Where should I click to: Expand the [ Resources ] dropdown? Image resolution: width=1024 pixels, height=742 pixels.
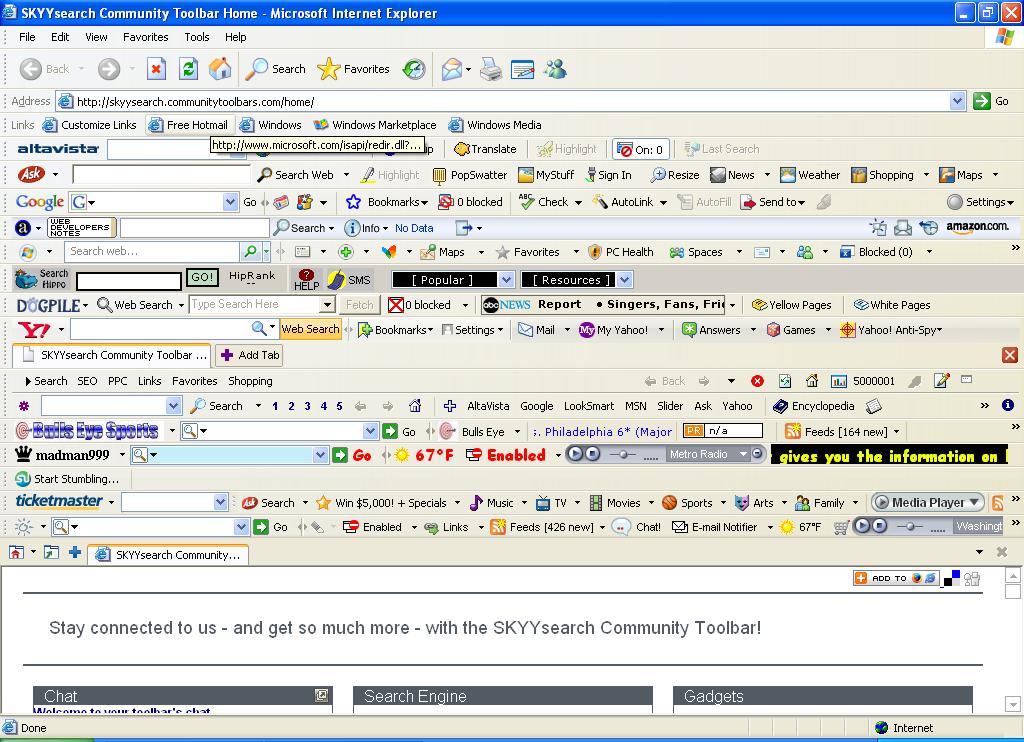click(x=625, y=280)
